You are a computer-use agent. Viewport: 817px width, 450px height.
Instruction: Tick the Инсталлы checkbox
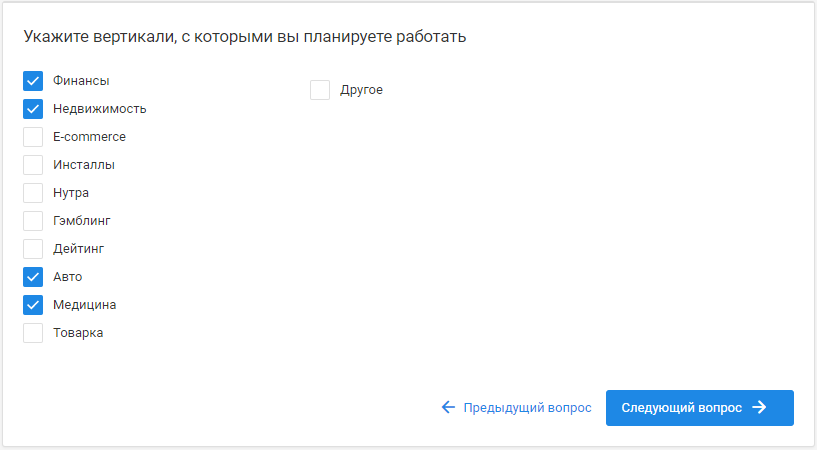click(33, 165)
